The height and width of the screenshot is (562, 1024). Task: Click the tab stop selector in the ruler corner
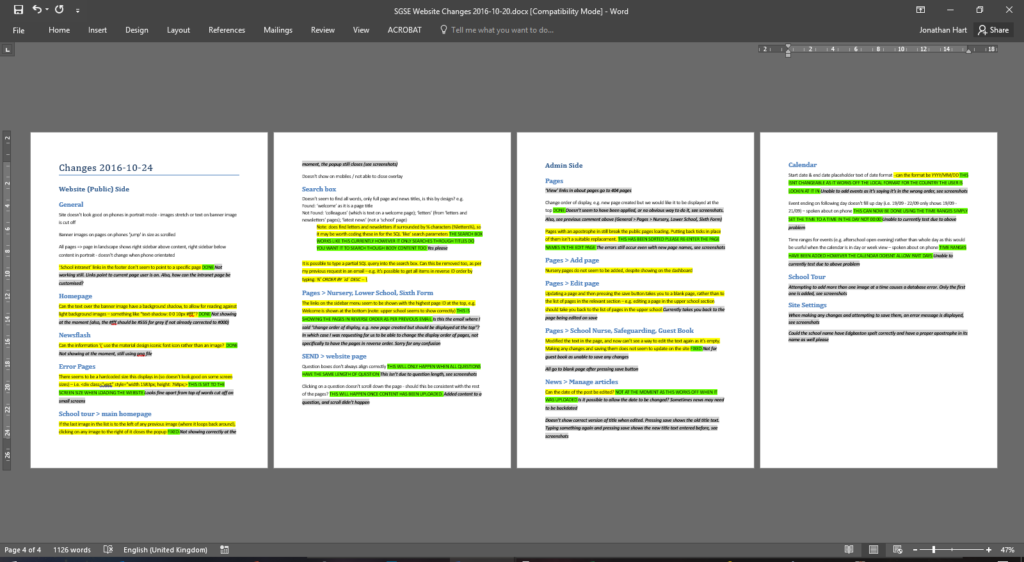pos(7,50)
